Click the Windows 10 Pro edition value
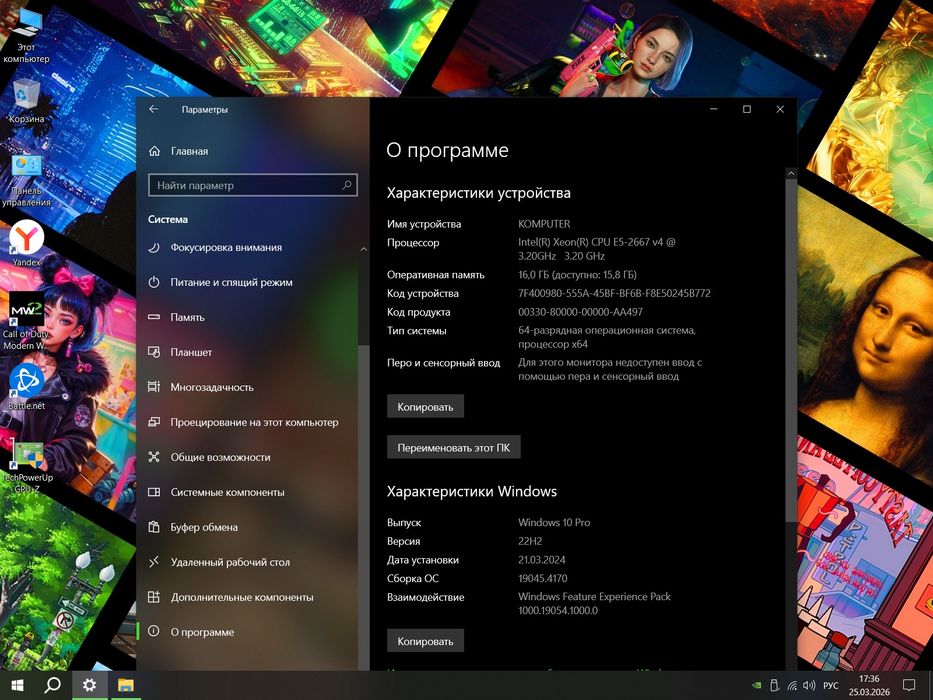The width and height of the screenshot is (933, 700). (554, 523)
